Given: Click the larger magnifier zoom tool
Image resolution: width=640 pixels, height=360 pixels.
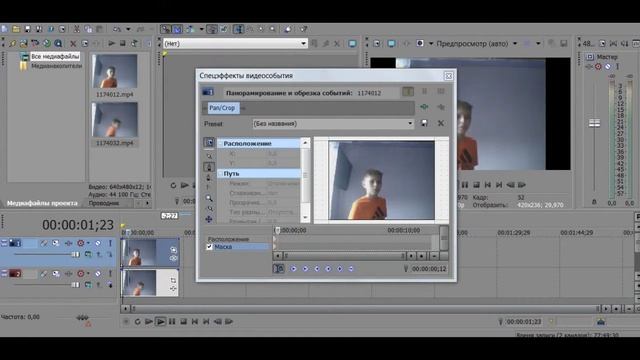Looking at the screenshot, I should [x=209, y=198].
